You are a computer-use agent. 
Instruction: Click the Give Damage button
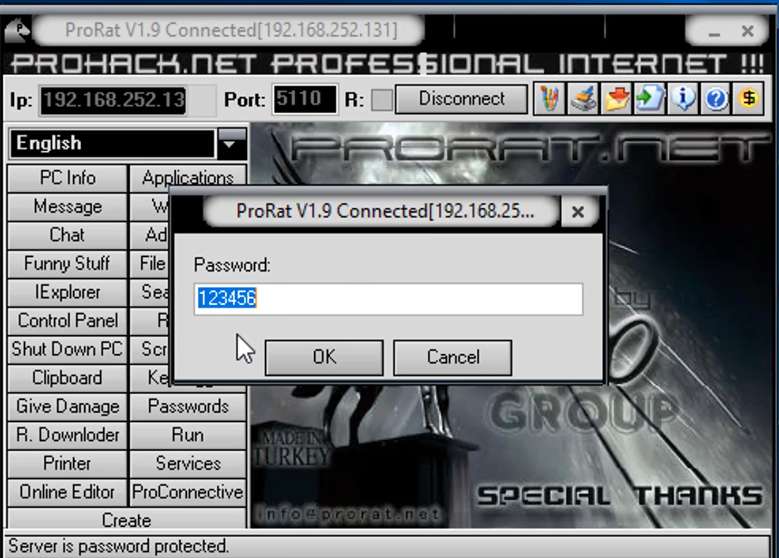pyautogui.click(x=68, y=406)
